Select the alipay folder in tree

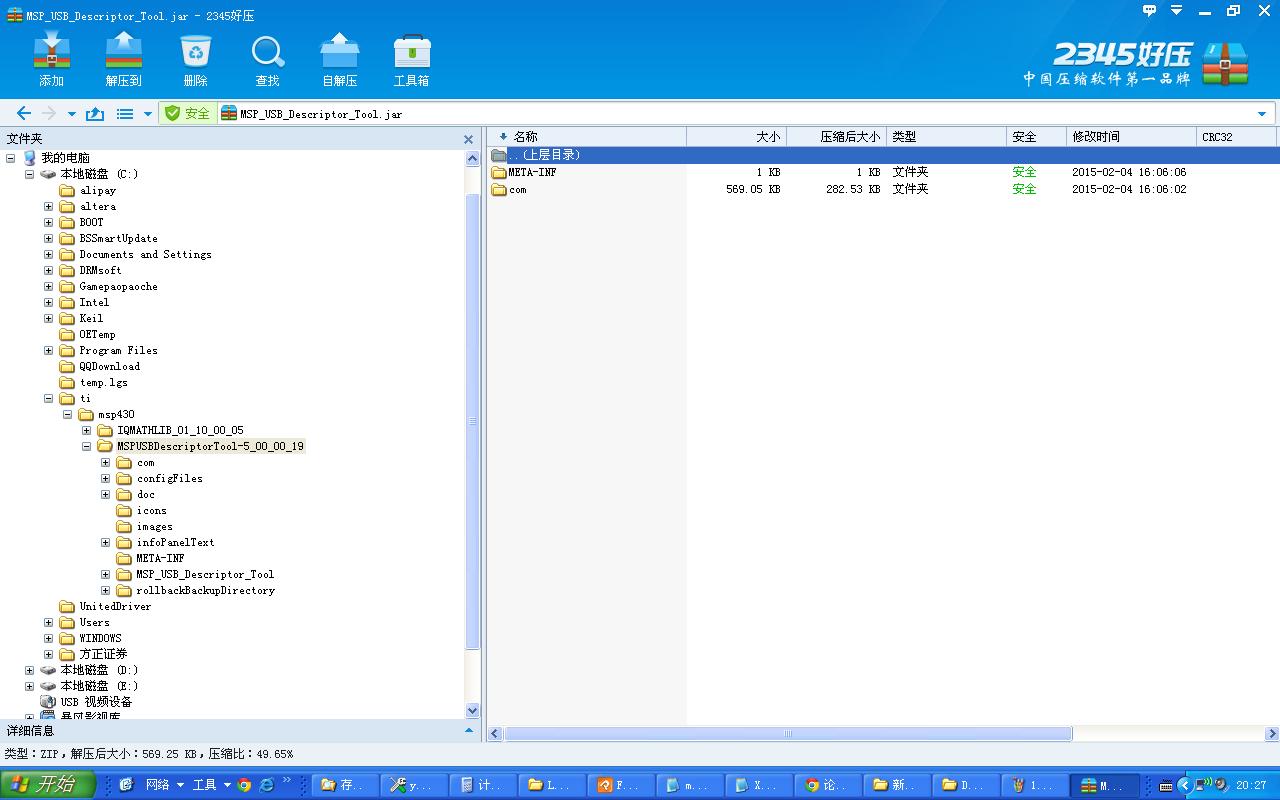[98, 190]
